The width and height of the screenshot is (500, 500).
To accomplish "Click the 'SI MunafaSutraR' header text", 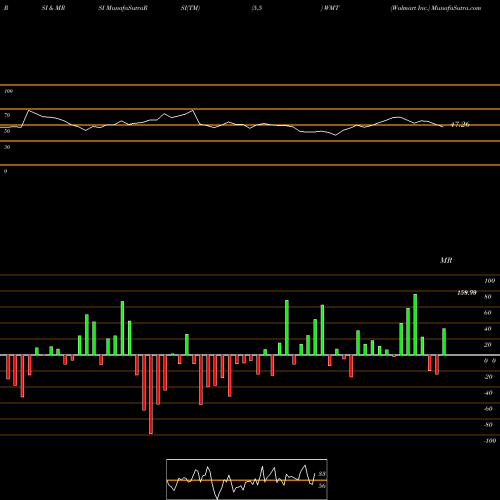I will point(123,8).
